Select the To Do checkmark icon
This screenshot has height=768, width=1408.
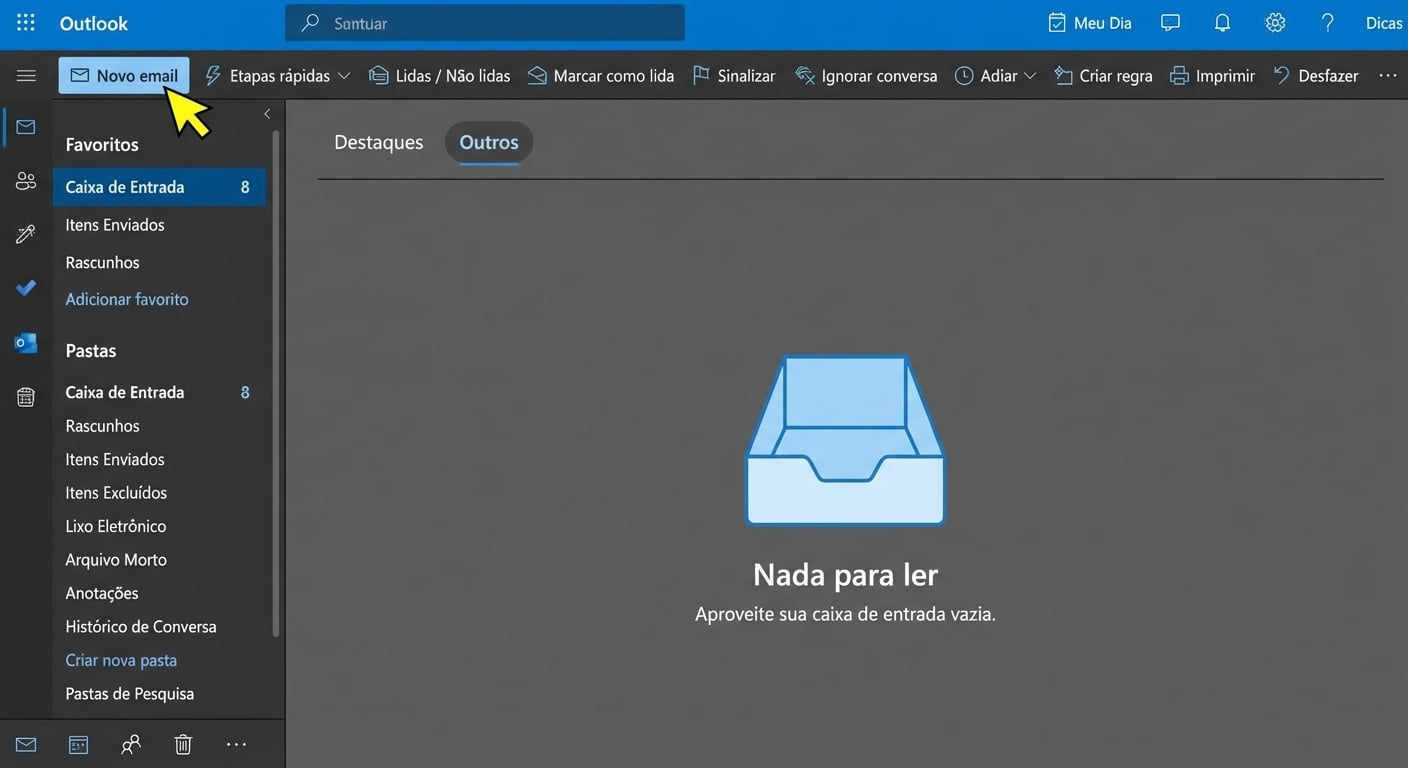[25, 288]
